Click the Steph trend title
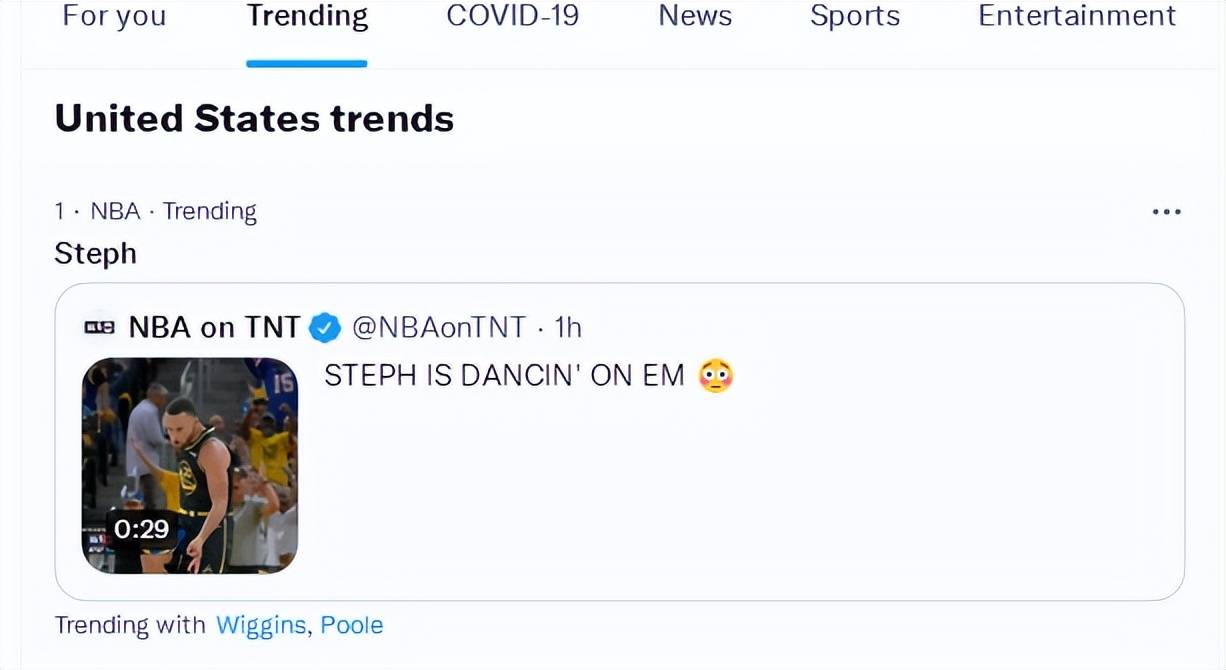 (x=96, y=254)
